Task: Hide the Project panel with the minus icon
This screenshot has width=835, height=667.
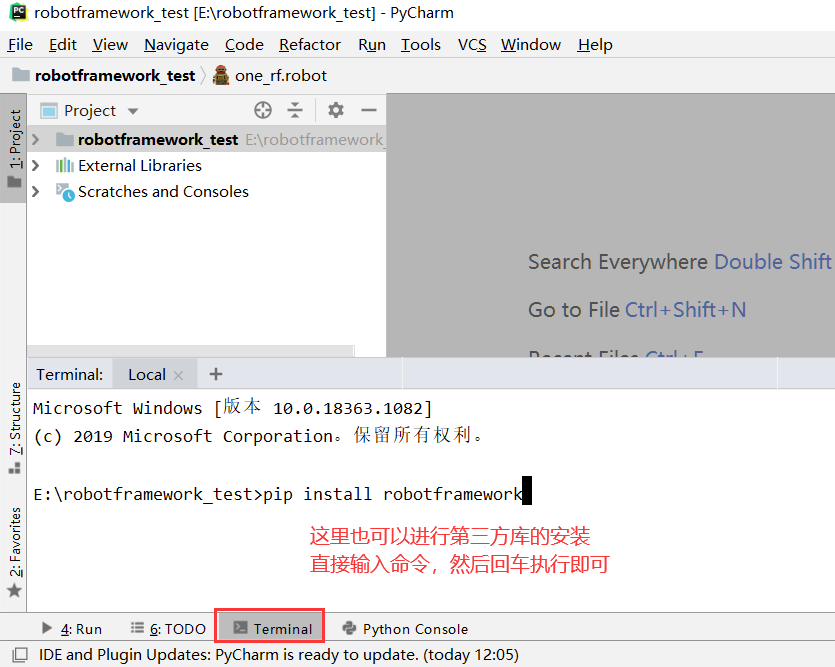Action: coord(370,110)
